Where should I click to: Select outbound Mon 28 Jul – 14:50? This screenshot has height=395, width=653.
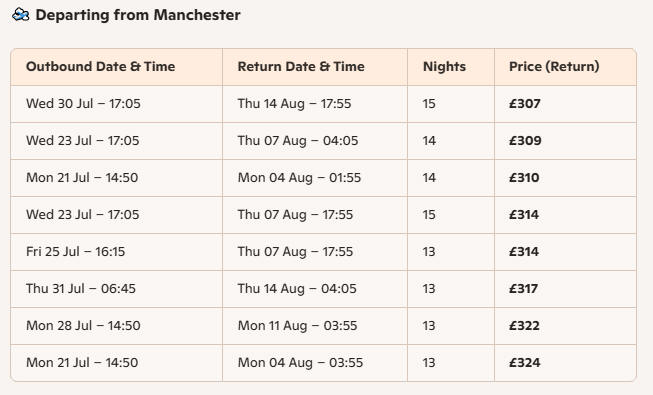[x=83, y=326]
